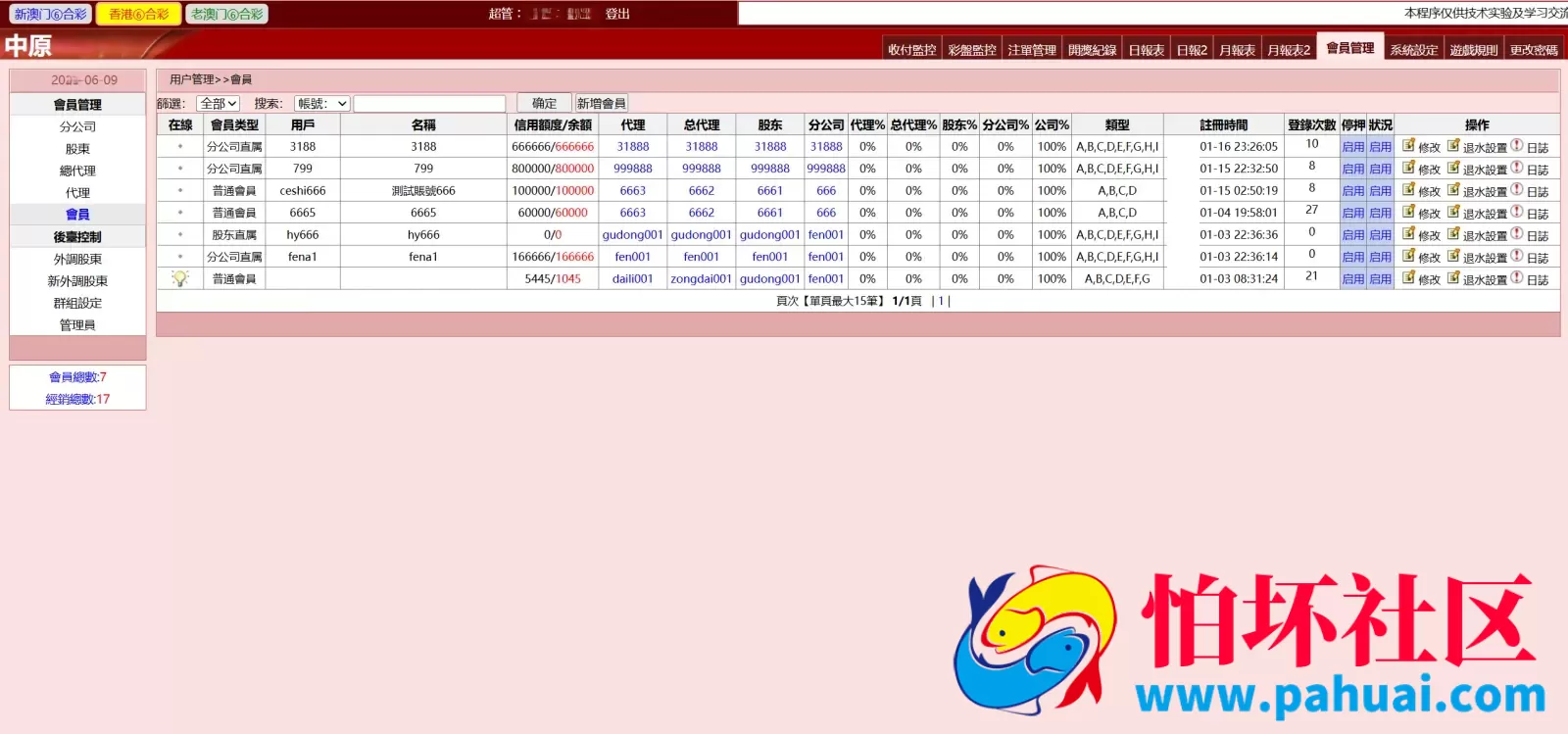This screenshot has width=1568, height=734.
Task: Click the 退水設置 icon for hy666
Action: (x=1454, y=233)
